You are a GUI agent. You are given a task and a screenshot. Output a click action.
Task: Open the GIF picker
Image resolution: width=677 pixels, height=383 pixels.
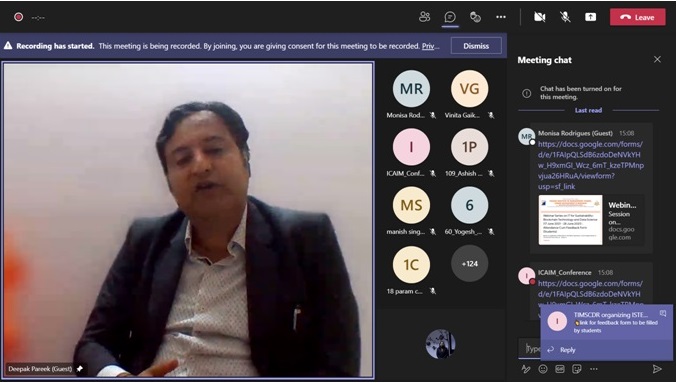[560, 369]
